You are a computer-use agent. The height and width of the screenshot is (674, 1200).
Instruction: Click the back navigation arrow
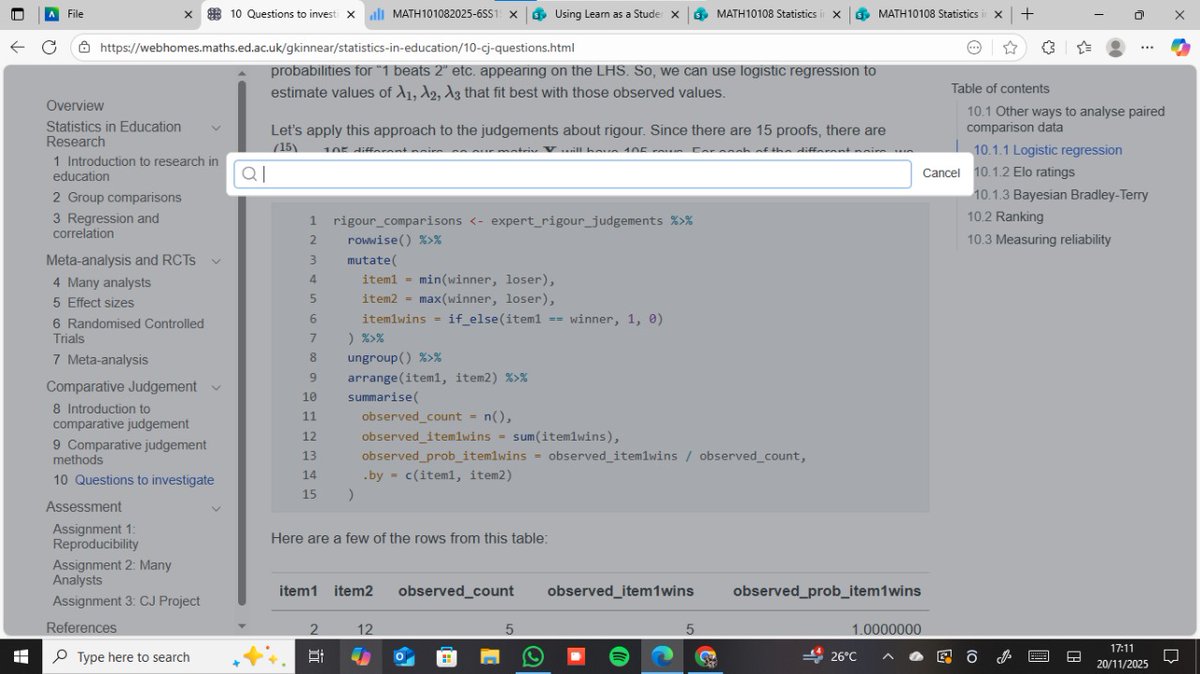coord(16,47)
